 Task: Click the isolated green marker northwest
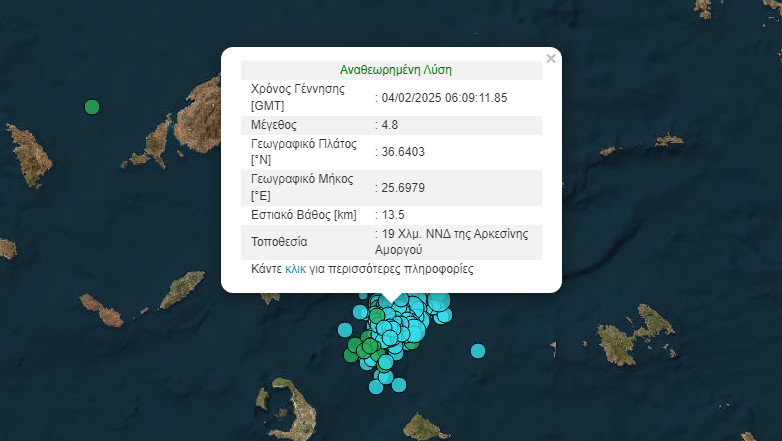point(92,107)
